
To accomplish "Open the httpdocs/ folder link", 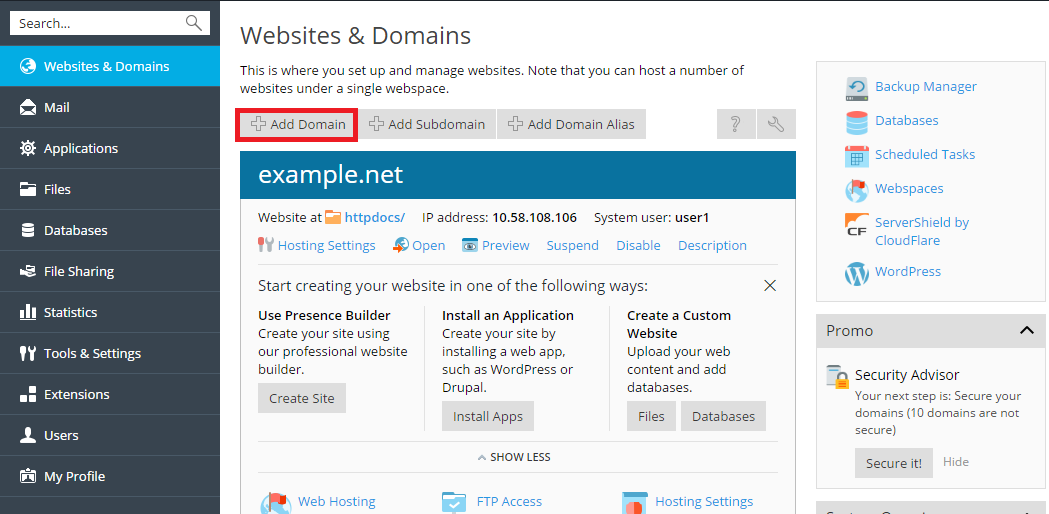I will click(374, 217).
